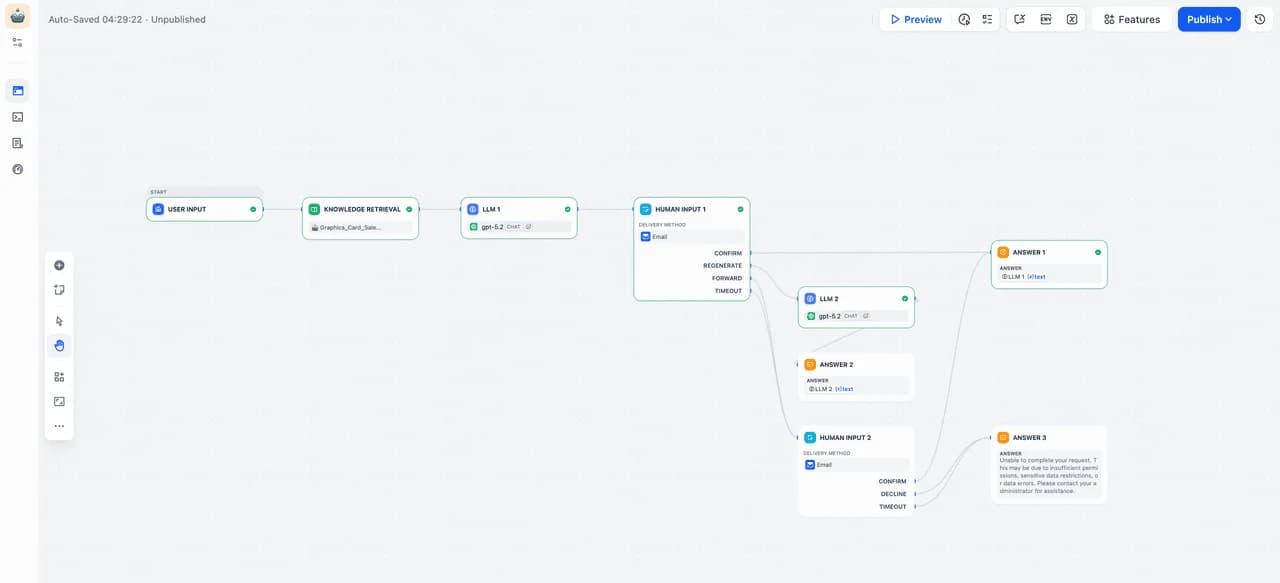Click the Knowledge Retrieval node green icon
Viewport: 1280px width, 583px height.
coord(314,209)
